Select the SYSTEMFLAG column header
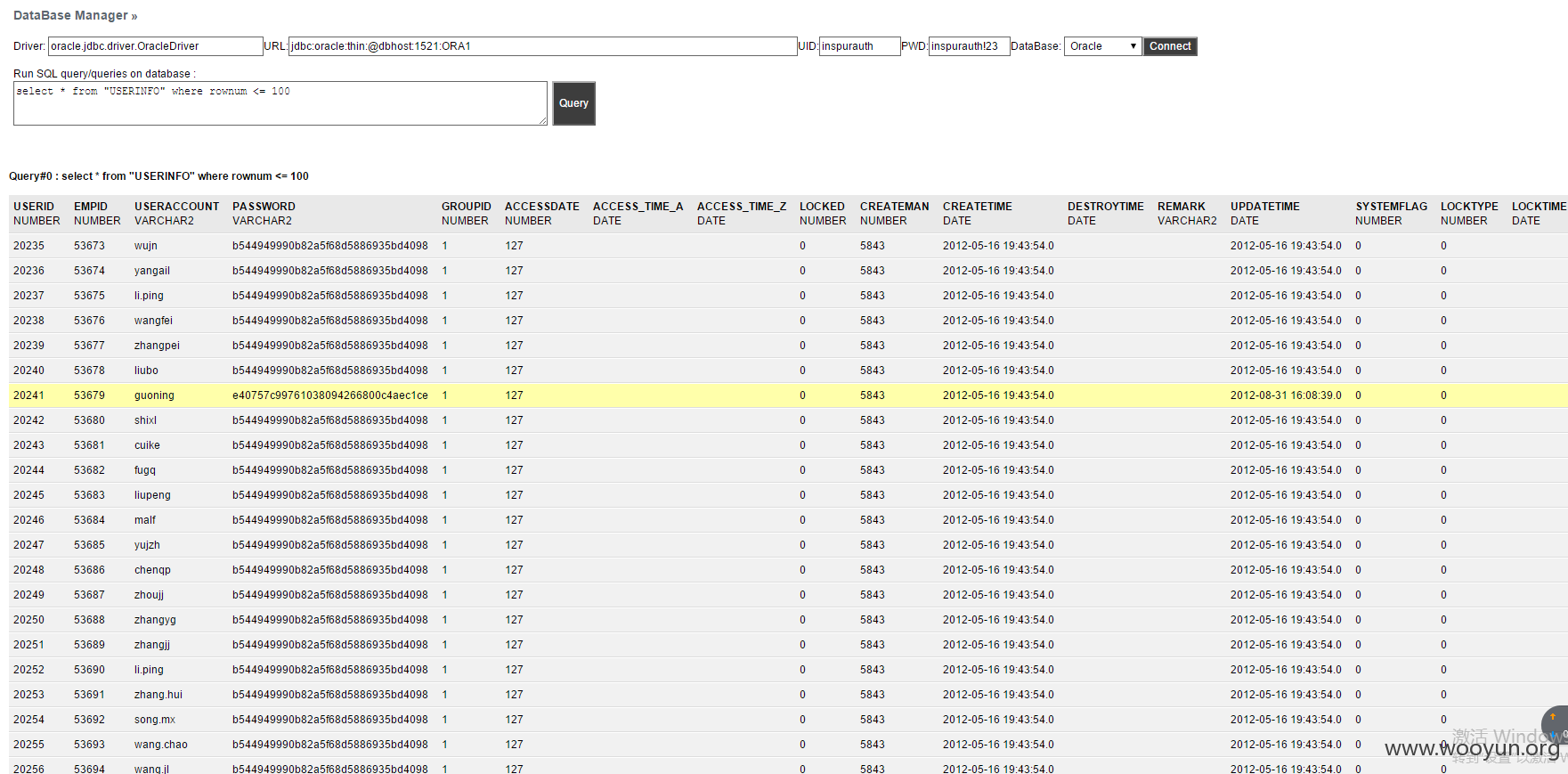The height and width of the screenshot is (774, 1568). click(x=1392, y=207)
